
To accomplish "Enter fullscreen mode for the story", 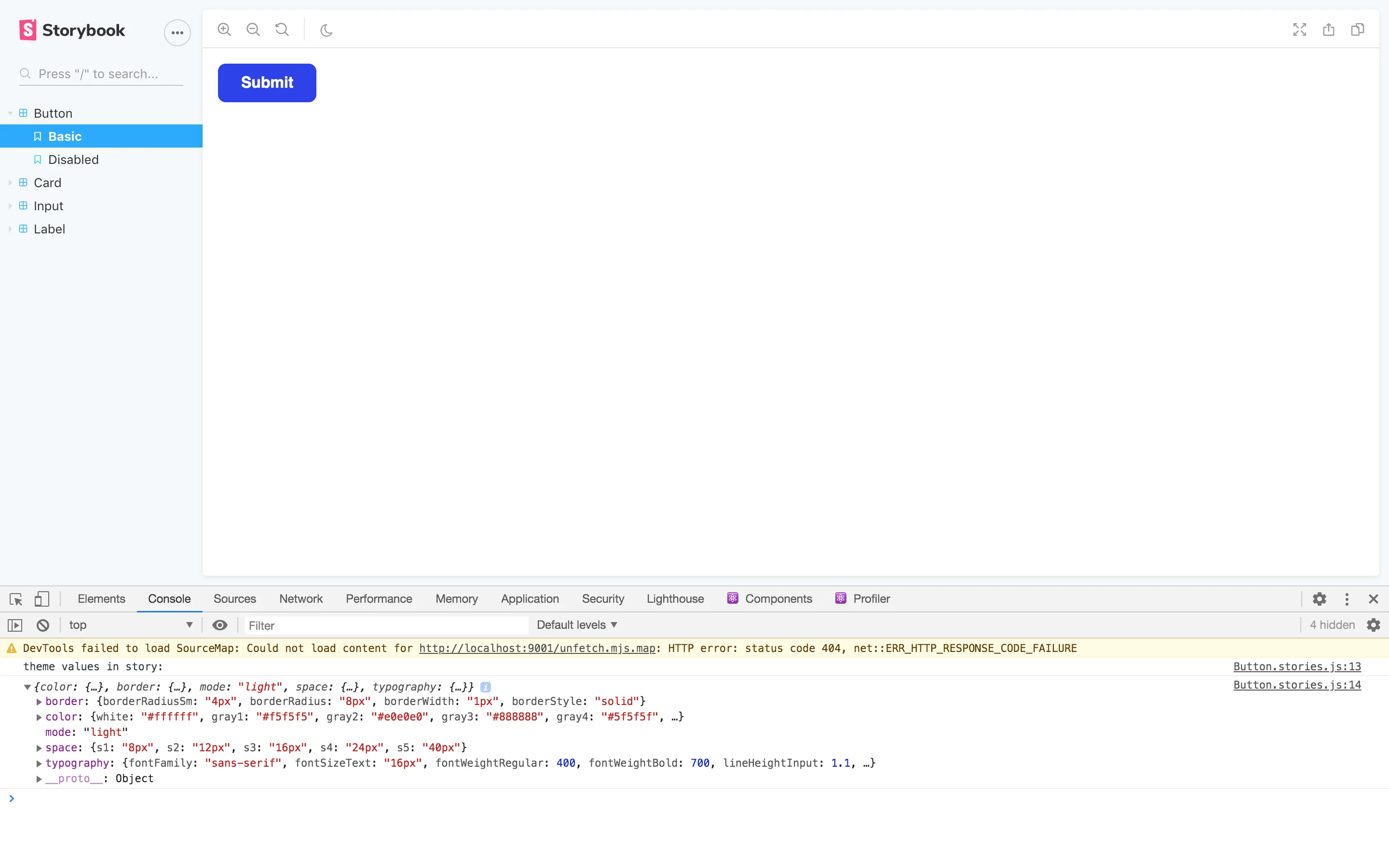I will (x=1299, y=29).
